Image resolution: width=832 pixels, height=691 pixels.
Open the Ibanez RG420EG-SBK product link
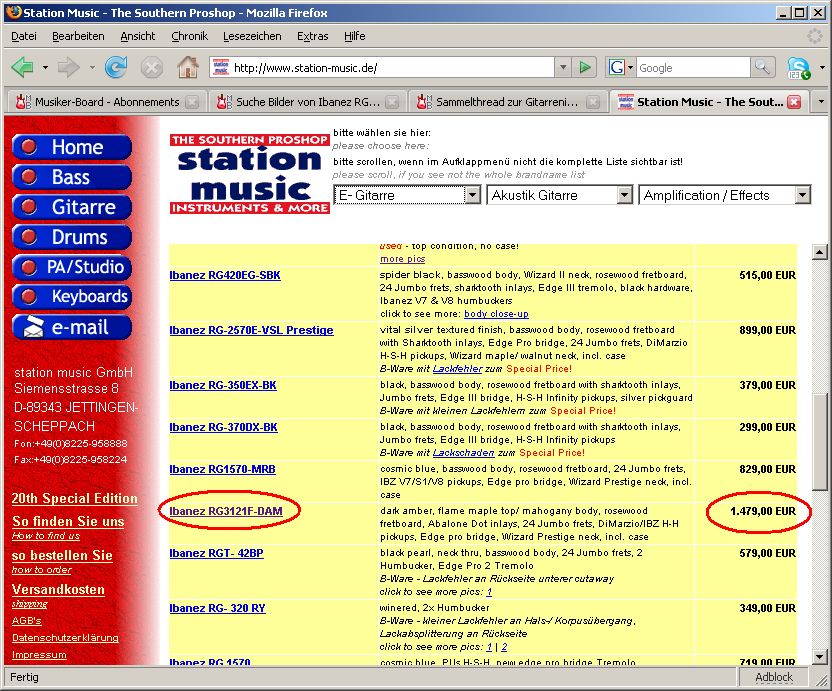tap(225, 275)
